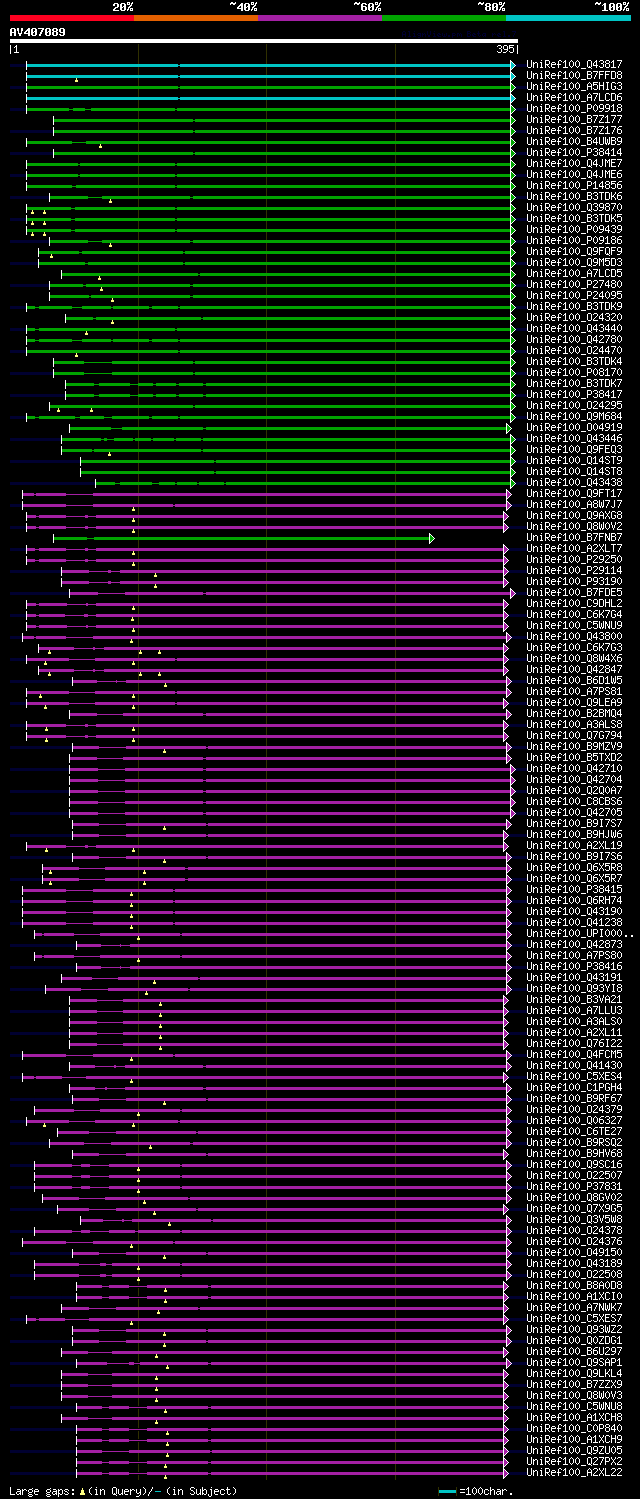The image size is (640, 1499).
Task: Click the white query ruler bar
Action: point(264,41)
